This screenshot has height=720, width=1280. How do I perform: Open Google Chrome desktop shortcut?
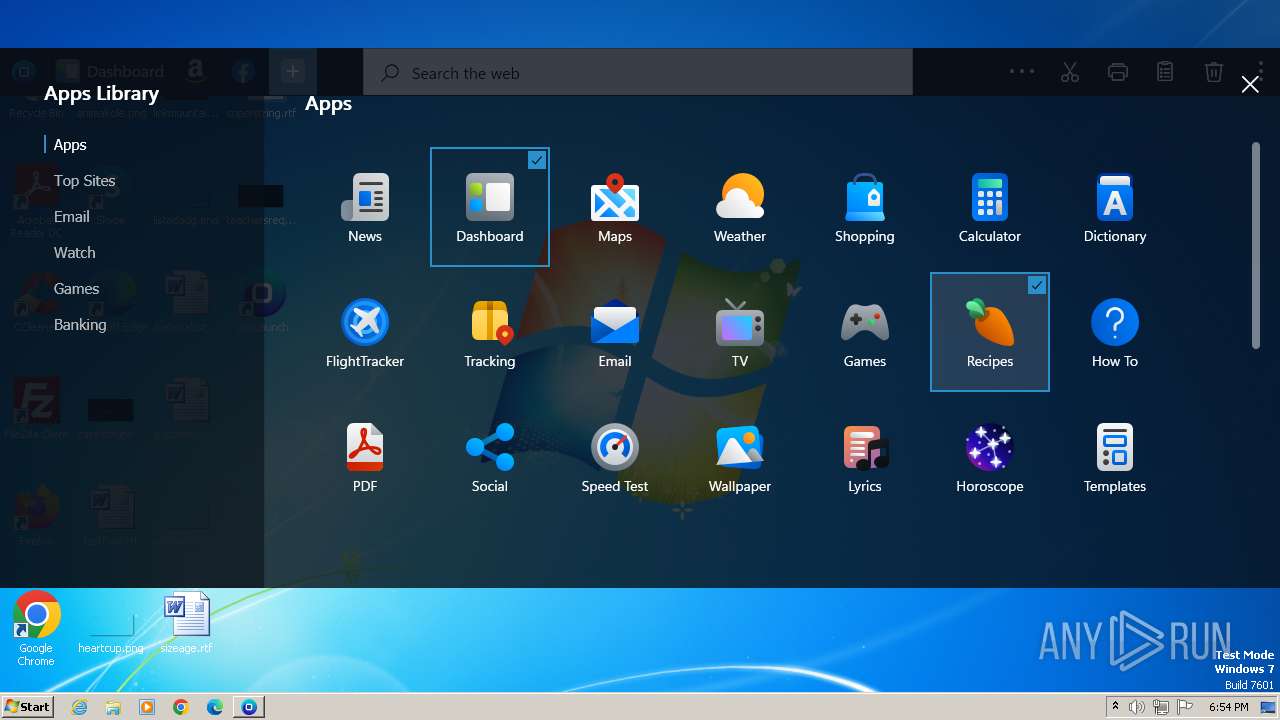pyautogui.click(x=36, y=628)
